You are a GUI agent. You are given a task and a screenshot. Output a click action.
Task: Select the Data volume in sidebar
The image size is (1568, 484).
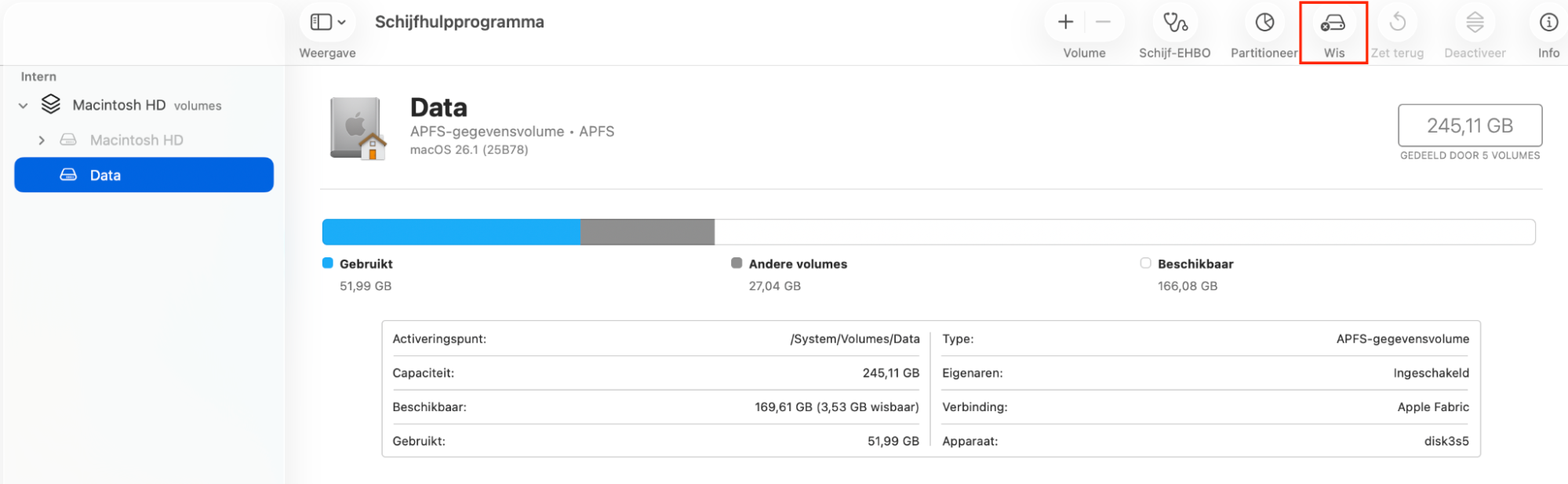pyautogui.click(x=144, y=175)
